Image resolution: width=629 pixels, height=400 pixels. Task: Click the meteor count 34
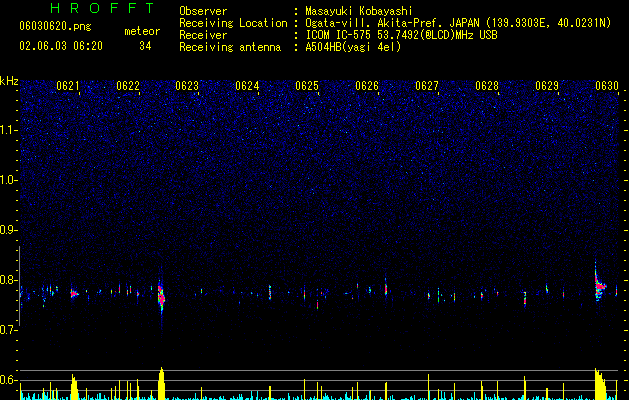click(x=145, y=46)
